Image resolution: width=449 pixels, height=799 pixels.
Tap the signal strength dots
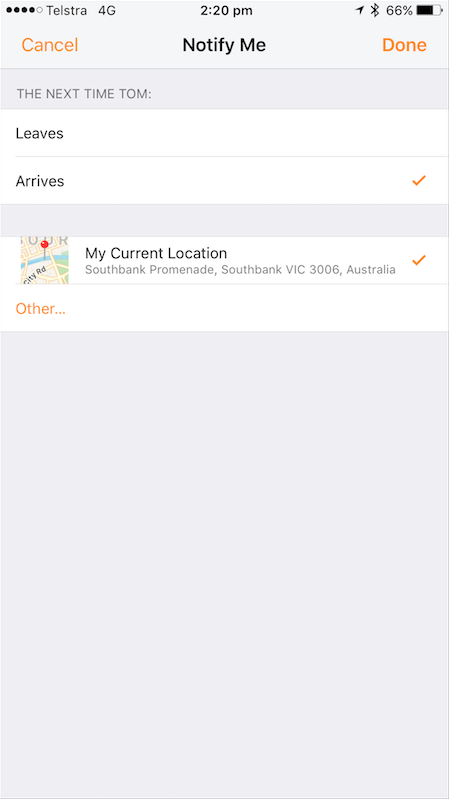pyautogui.click(x=24, y=10)
